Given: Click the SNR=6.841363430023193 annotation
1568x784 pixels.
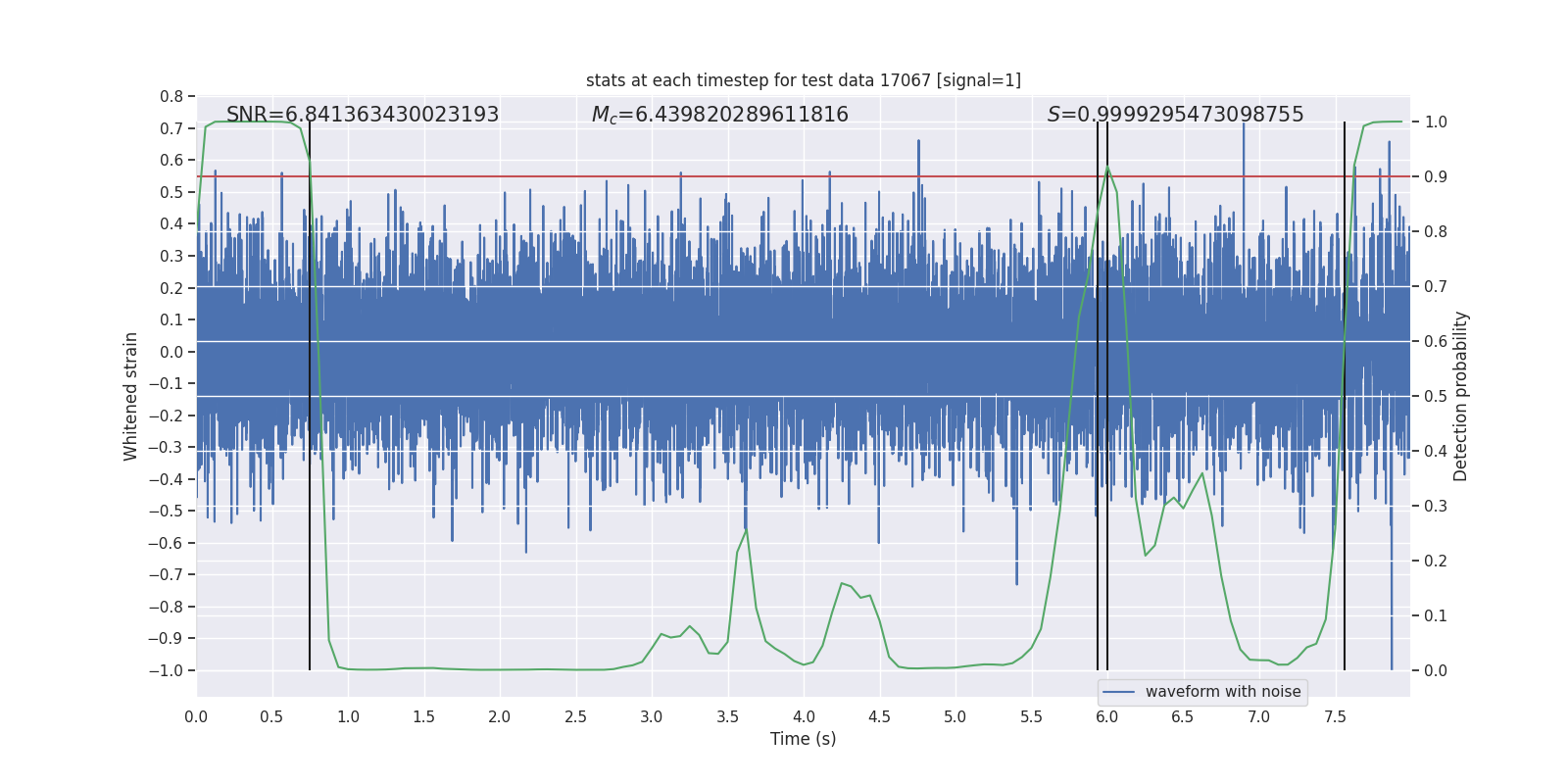Looking at the screenshot, I should point(363,115).
